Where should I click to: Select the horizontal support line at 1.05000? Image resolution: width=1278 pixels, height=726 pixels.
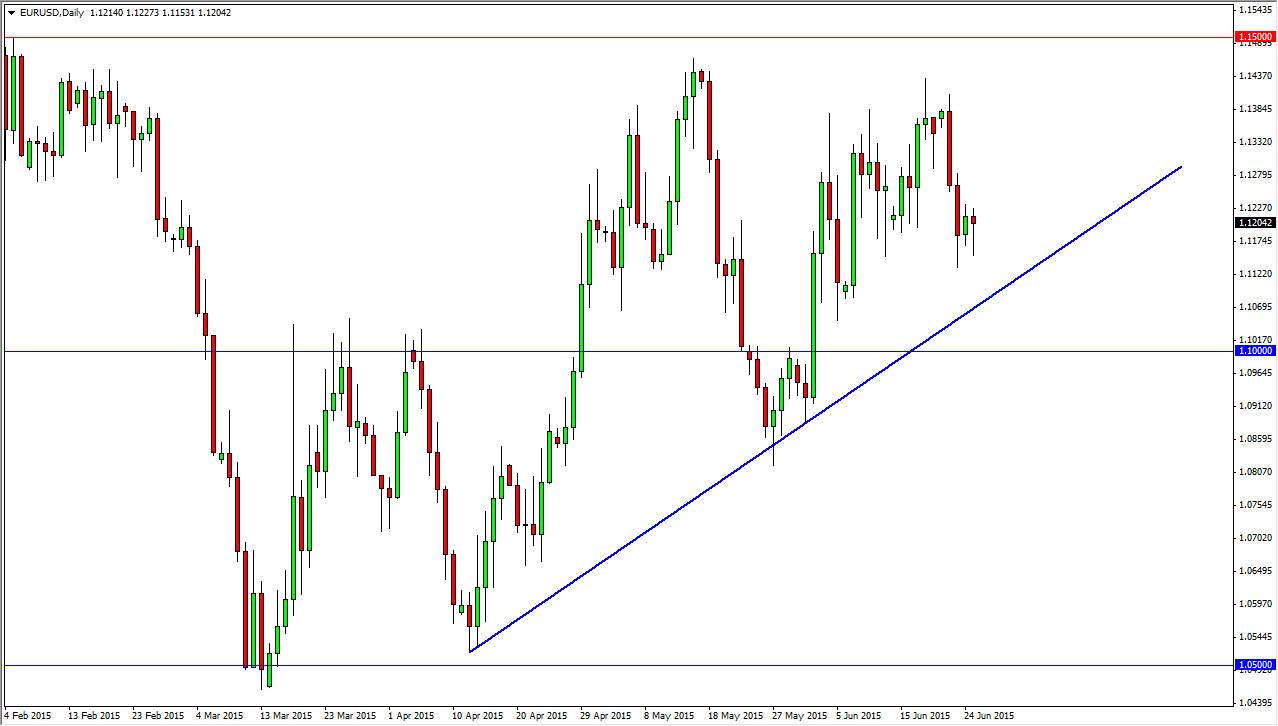click(x=600, y=664)
